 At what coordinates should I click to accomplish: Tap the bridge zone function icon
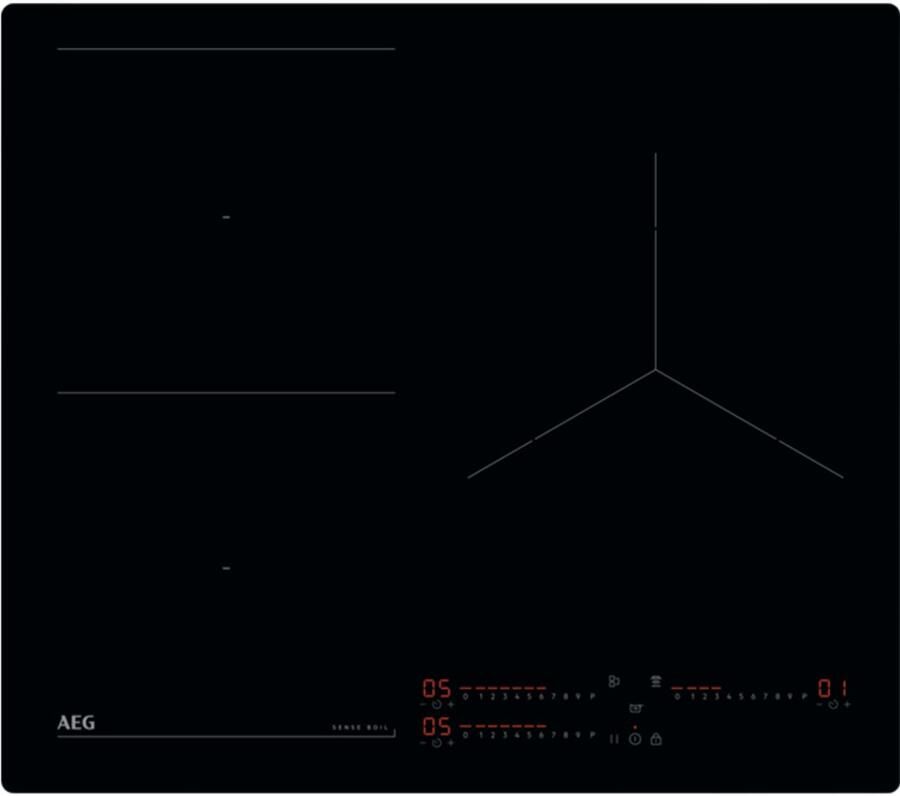point(614,681)
